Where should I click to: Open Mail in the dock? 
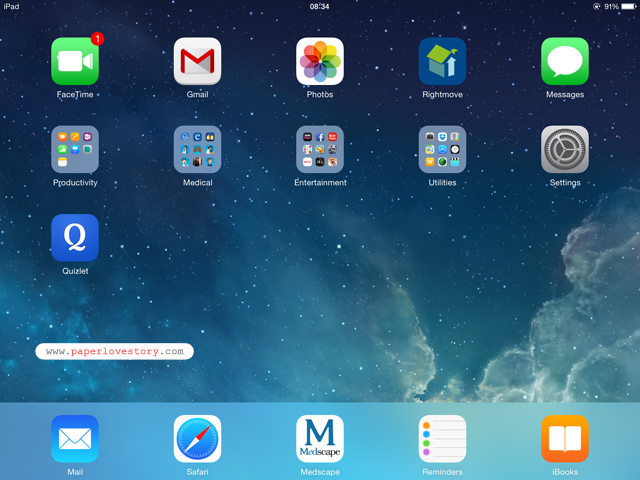click(75, 439)
